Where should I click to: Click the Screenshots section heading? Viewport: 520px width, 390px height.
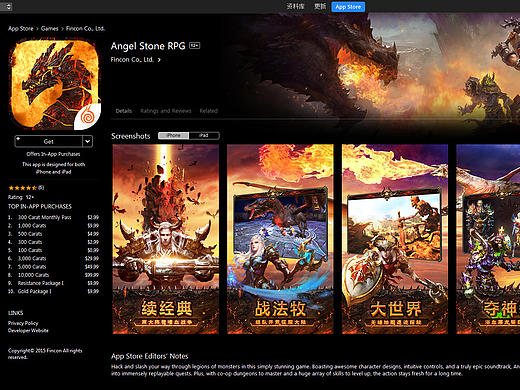(131, 136)
